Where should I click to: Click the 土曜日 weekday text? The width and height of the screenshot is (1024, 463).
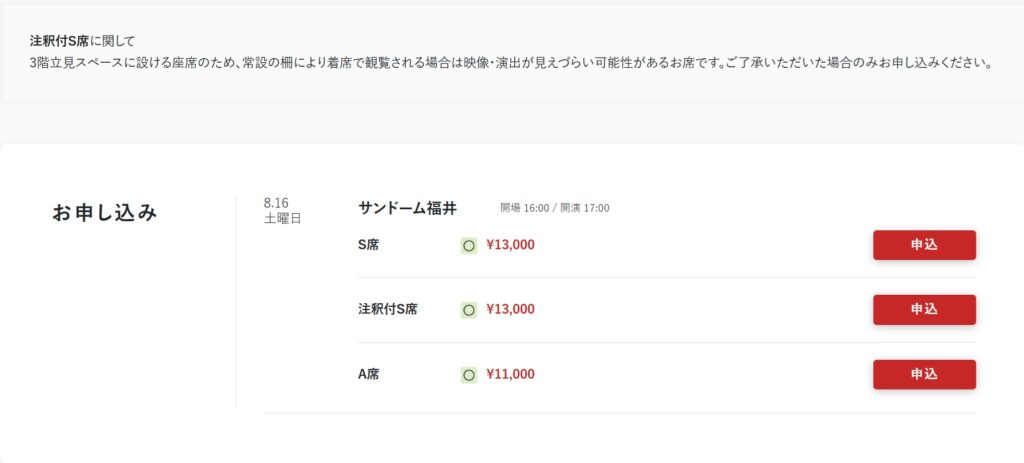pos(283,219)
